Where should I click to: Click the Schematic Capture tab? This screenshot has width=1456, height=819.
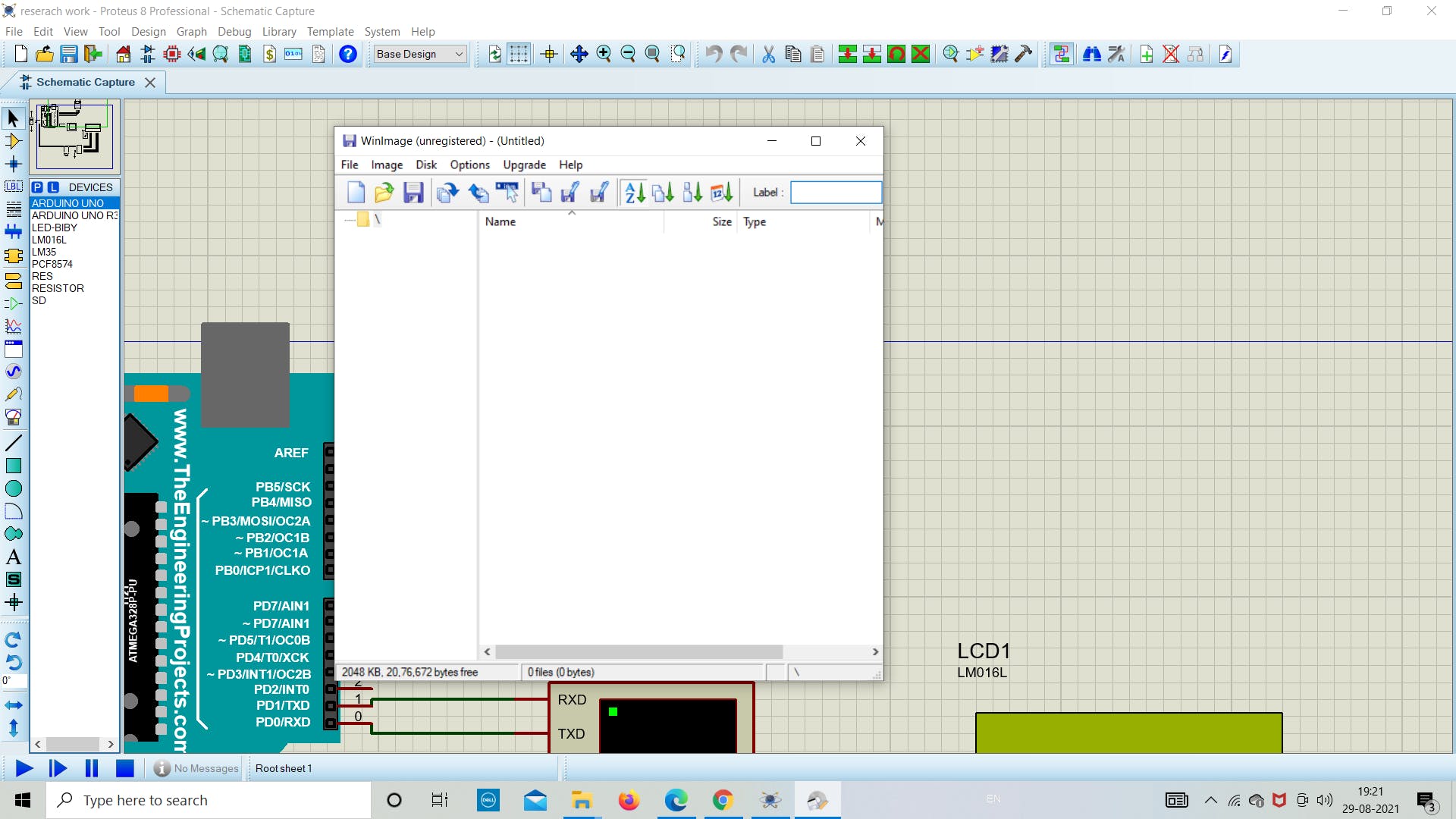tap(85, 82)
